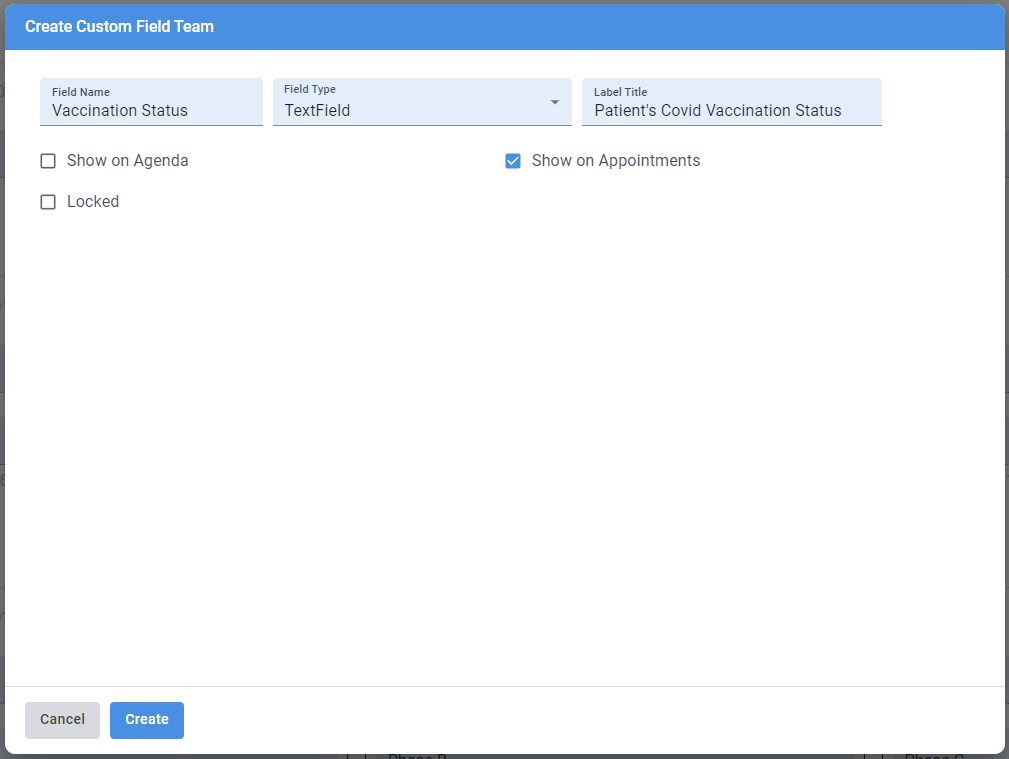Image resolution: width=1009 pixels, height=759 pixels.
Task: Expand the TextField type selector
Action: 421,102
